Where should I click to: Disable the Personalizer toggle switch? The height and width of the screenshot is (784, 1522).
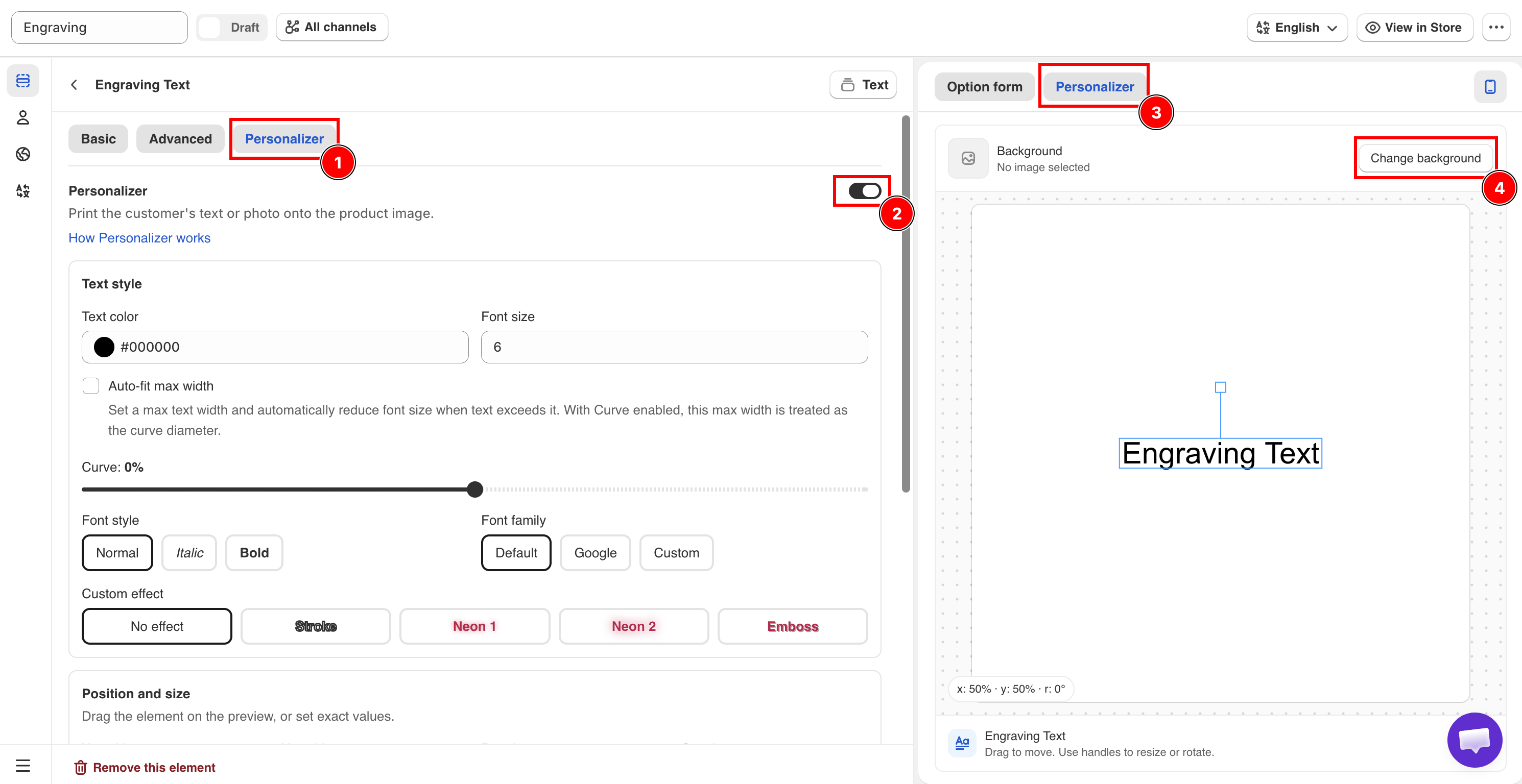[x=864, y=191]
